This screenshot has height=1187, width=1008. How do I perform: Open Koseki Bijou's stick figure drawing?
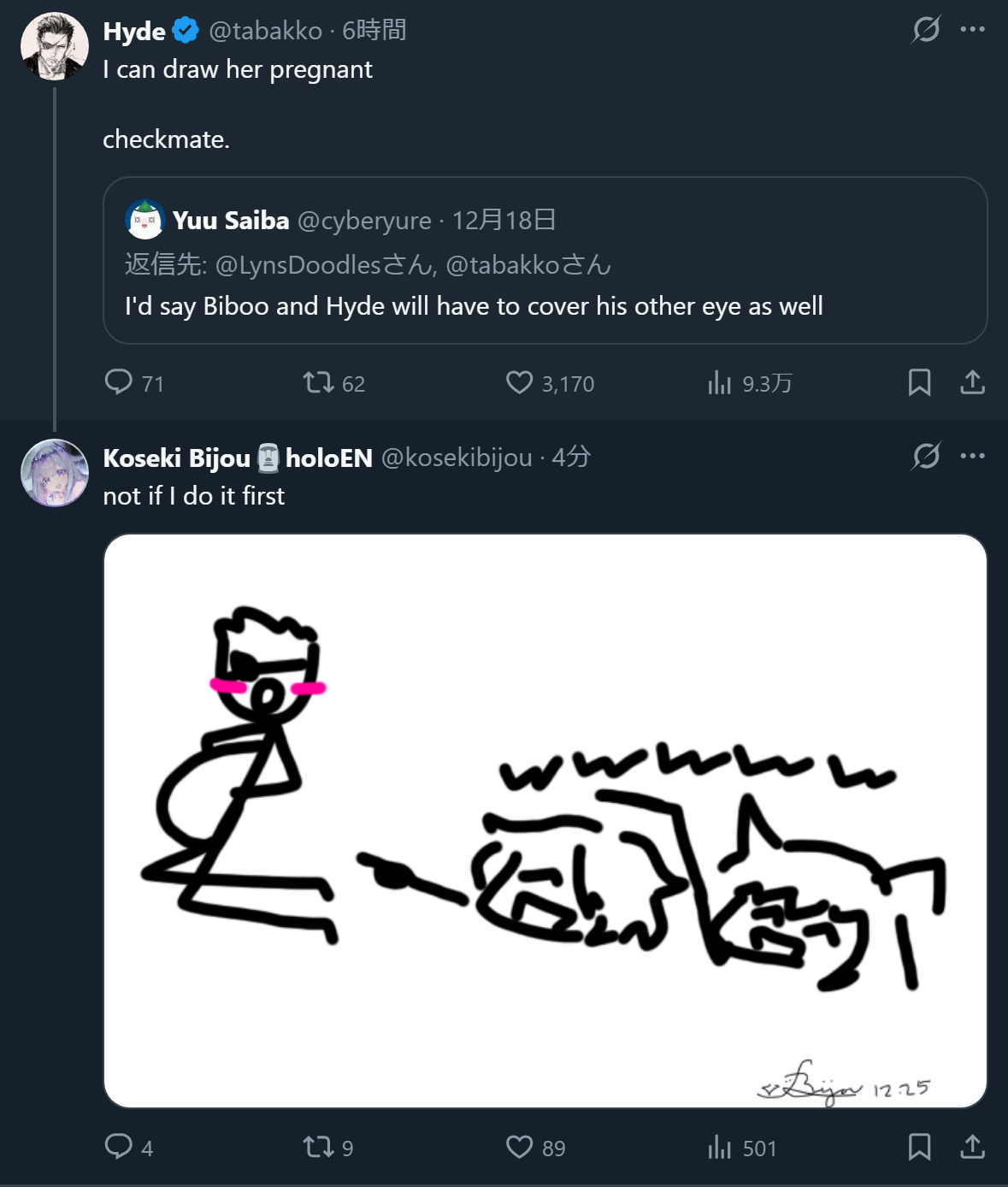point(545,821)
